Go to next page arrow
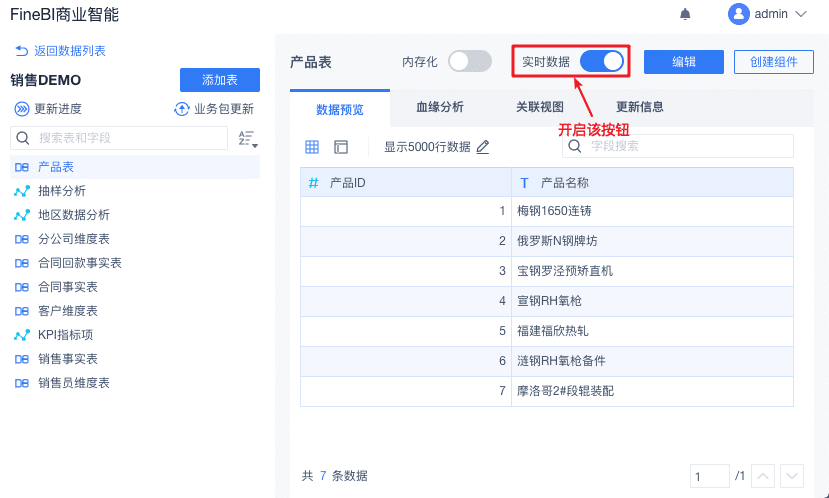The image size is (829, 498). tap(792, 476)
